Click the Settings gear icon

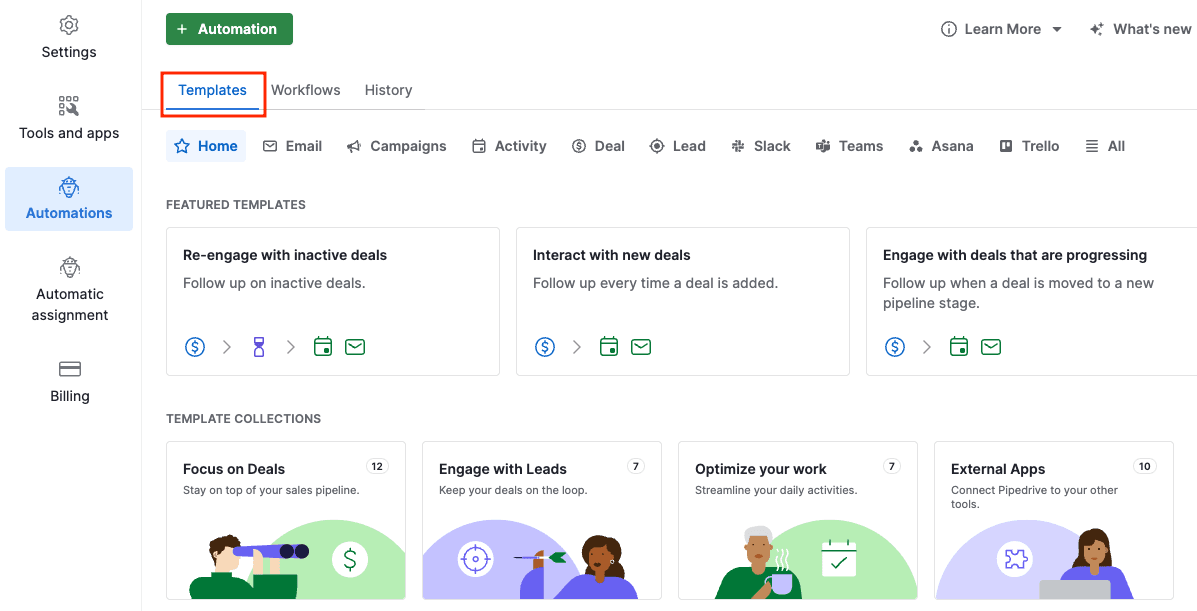pyautogui.click(x=68, y=25)
